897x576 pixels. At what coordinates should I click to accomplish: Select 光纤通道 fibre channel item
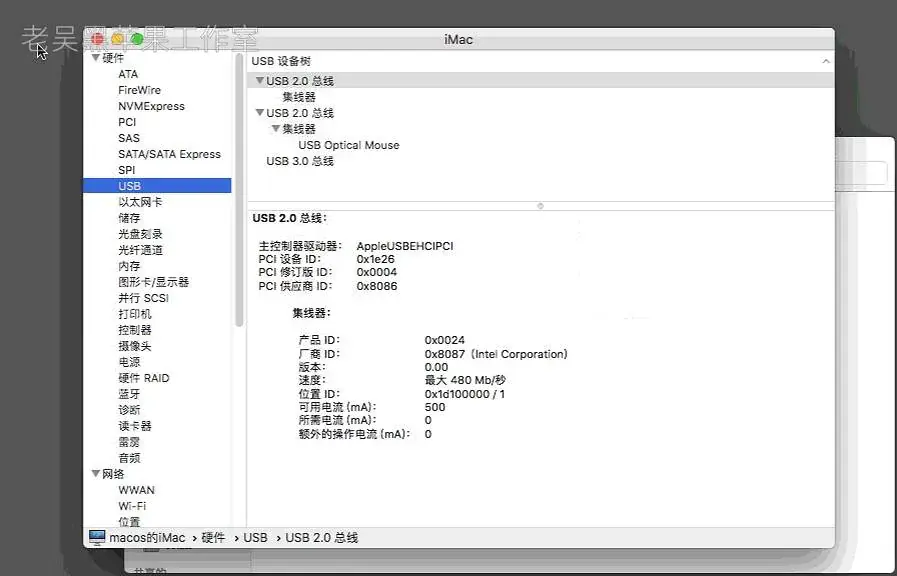tap(140, 250)
